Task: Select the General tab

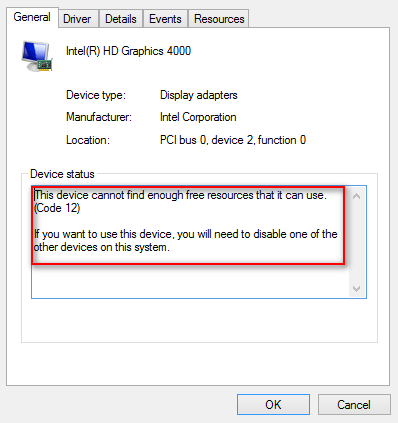Action: [x=32, y=17]
